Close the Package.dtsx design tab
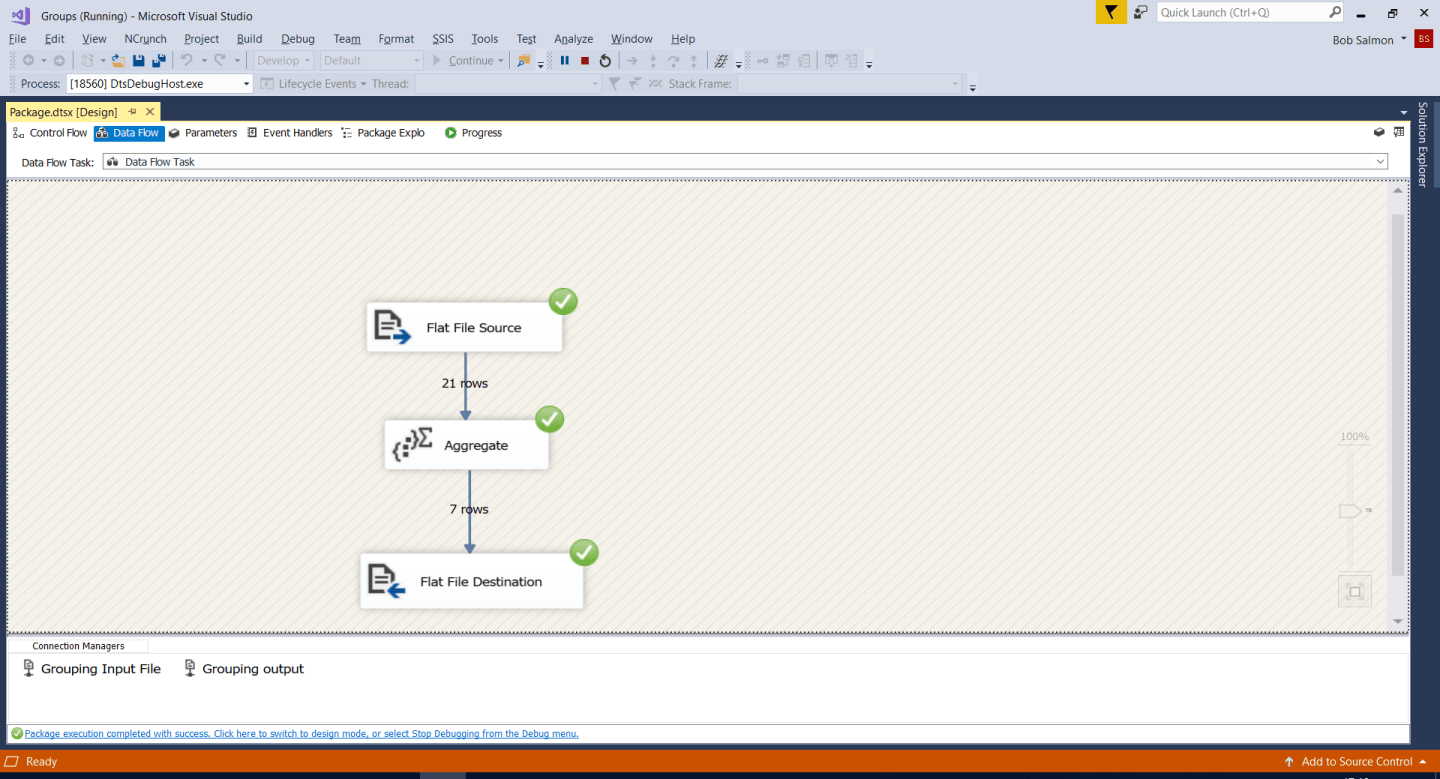 (150, 112)
